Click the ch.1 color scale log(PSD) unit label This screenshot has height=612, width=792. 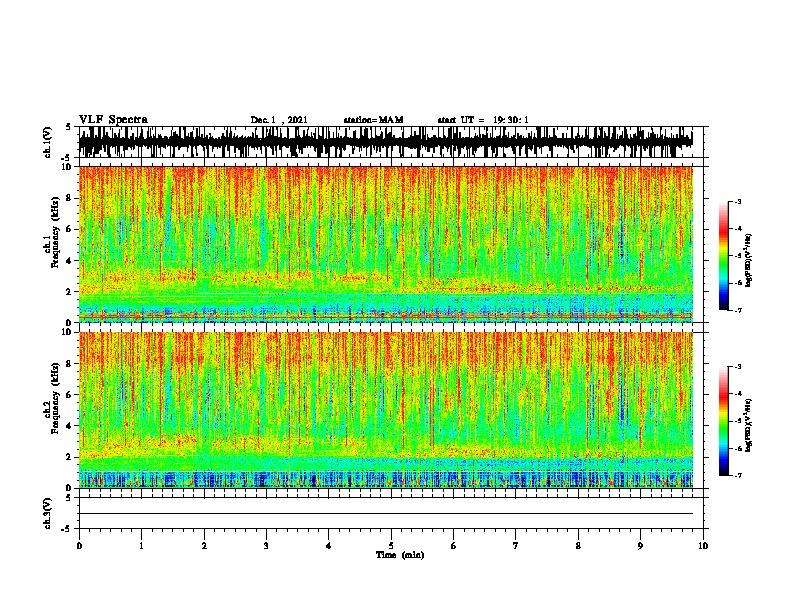(x=748, y=260)
